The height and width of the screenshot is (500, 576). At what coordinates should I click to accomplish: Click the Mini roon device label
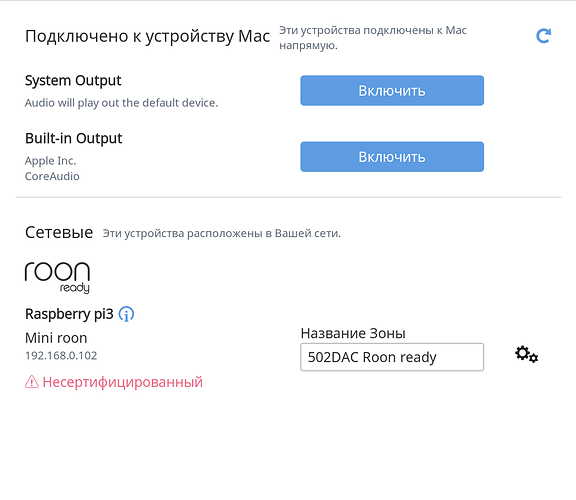pyautogui.click(x=56, y=338)
